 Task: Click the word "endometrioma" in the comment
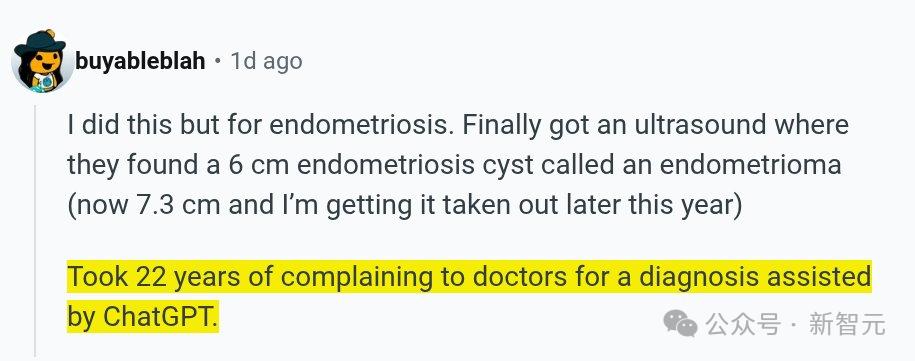750,166
